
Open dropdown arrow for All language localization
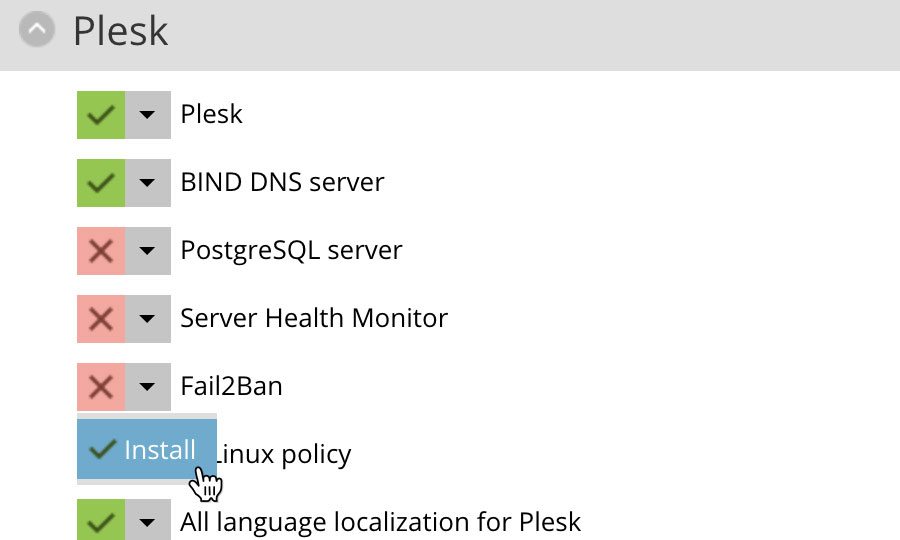(x=148, y=520)
